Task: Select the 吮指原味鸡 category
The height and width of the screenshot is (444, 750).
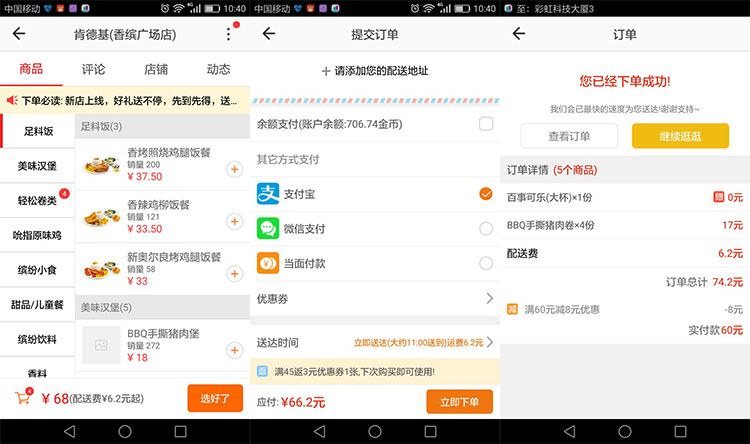Action: tap(38, 235)
